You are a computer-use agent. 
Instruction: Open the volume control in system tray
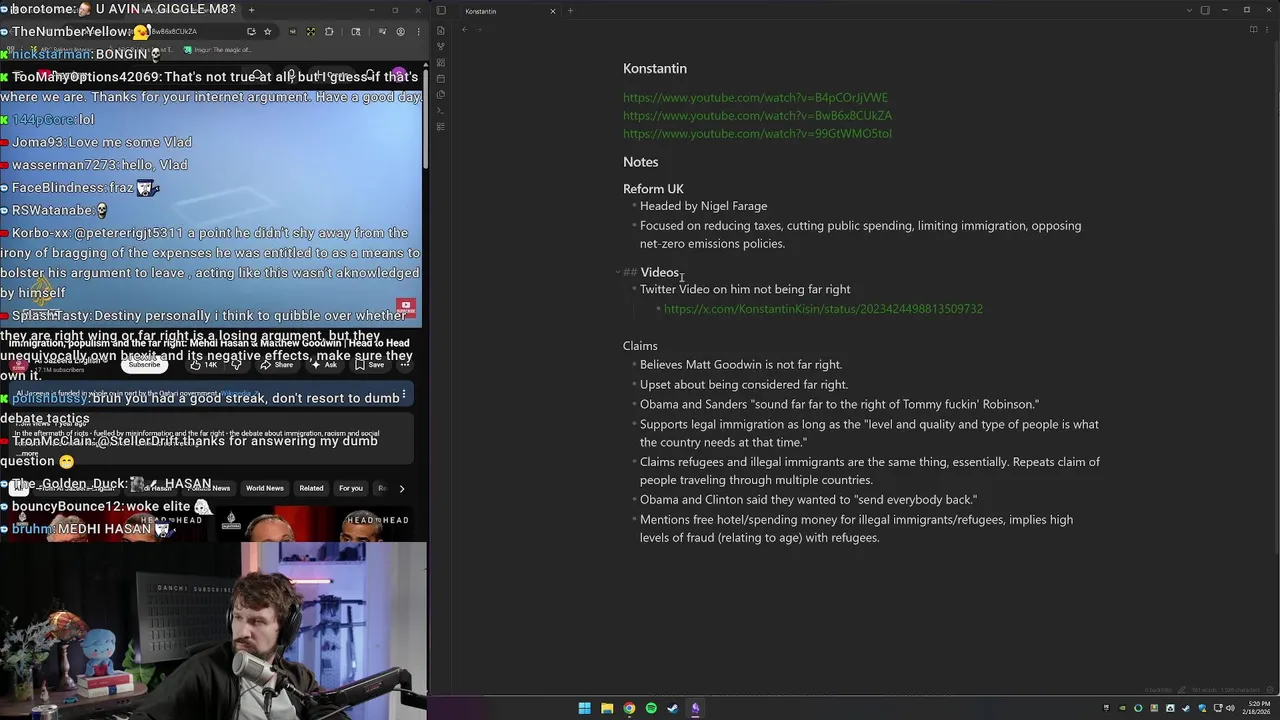(x=1229, y=708)
